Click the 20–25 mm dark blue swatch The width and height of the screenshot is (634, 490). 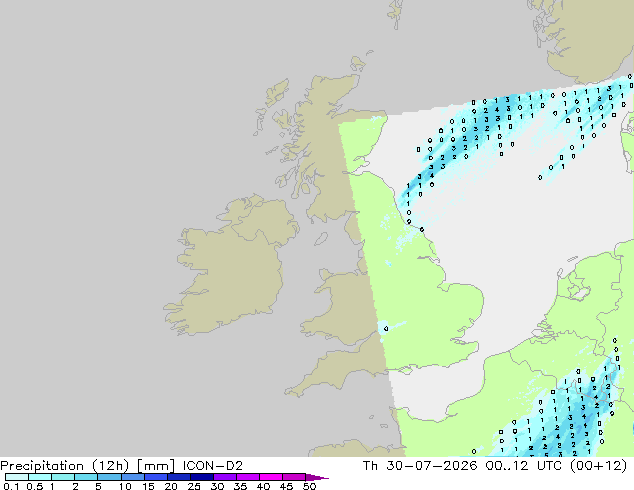pyautogui.click(x=178, y=477)
